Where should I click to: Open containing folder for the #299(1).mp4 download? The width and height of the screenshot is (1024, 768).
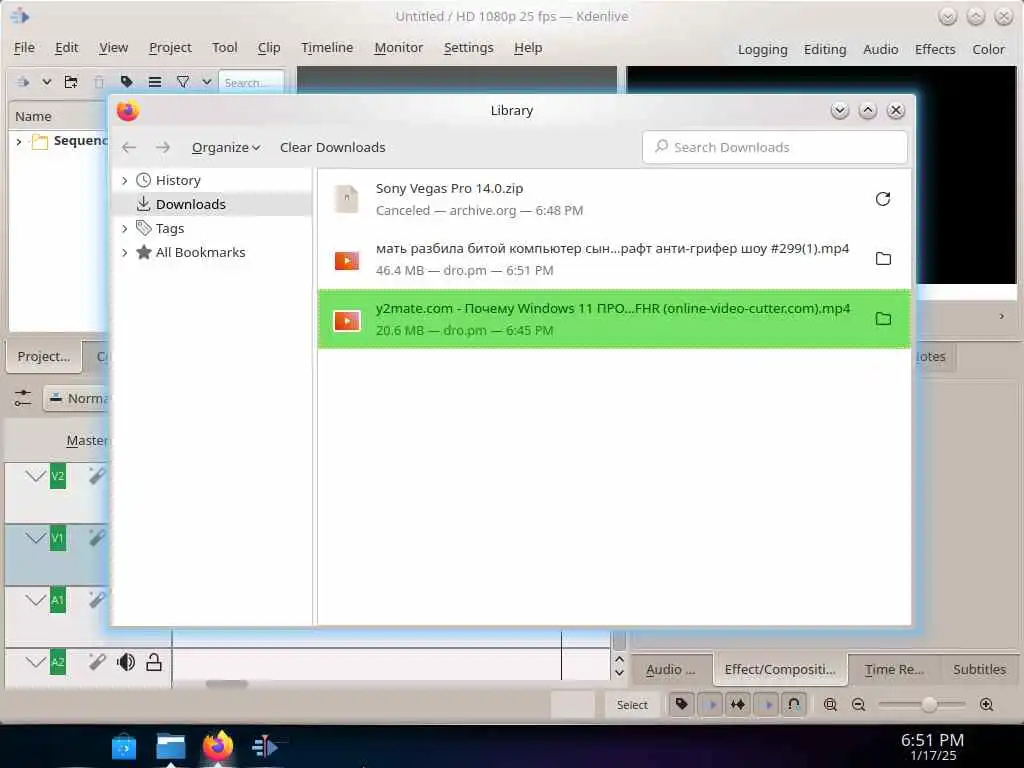tap(883, 259)
